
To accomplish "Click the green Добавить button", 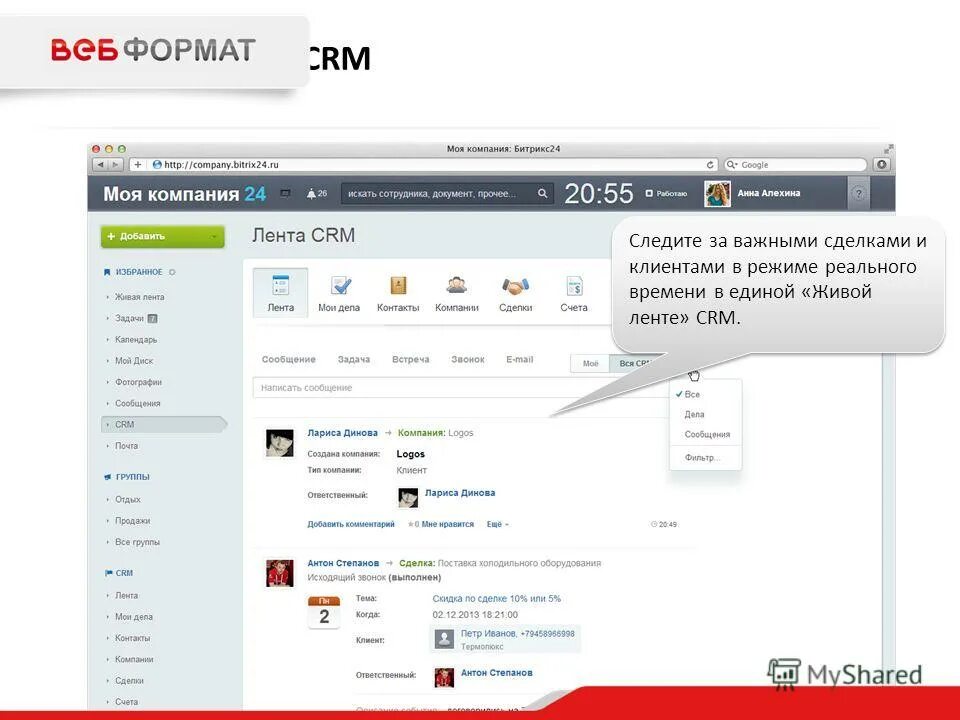I will (x=162, y=236).
